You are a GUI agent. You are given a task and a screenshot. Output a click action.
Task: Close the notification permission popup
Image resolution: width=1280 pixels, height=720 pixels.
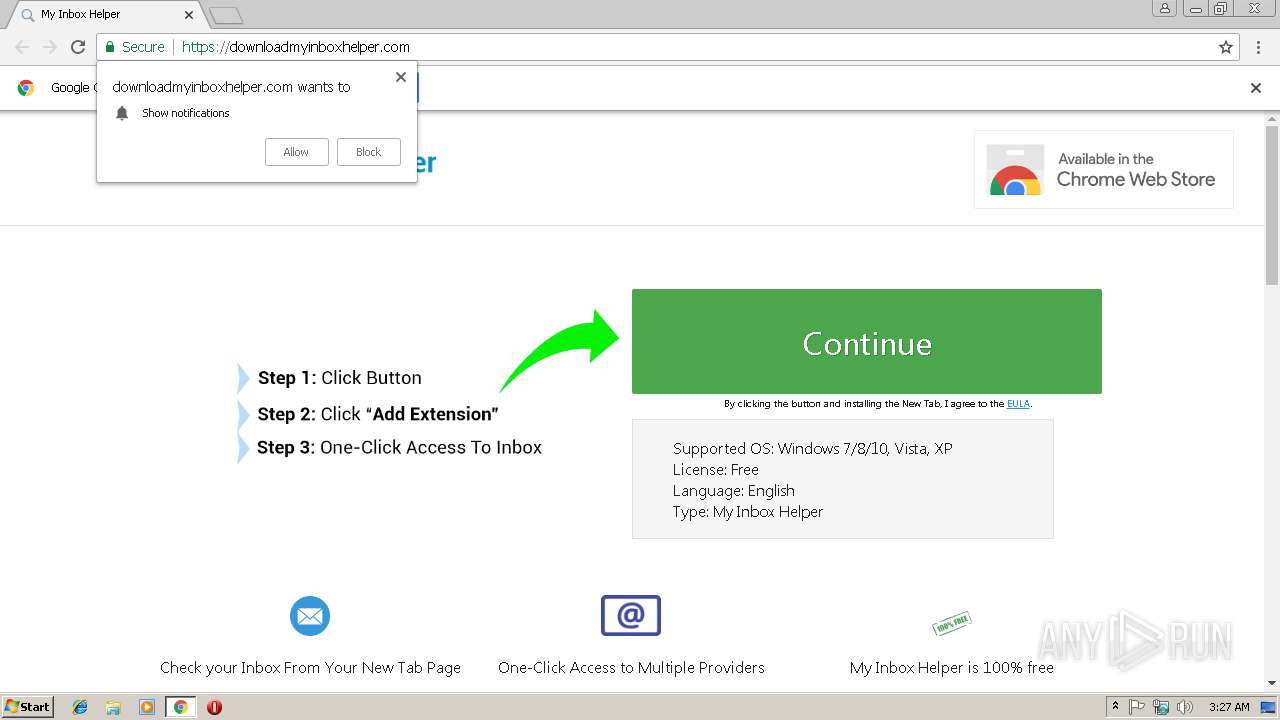pos(401,77)
